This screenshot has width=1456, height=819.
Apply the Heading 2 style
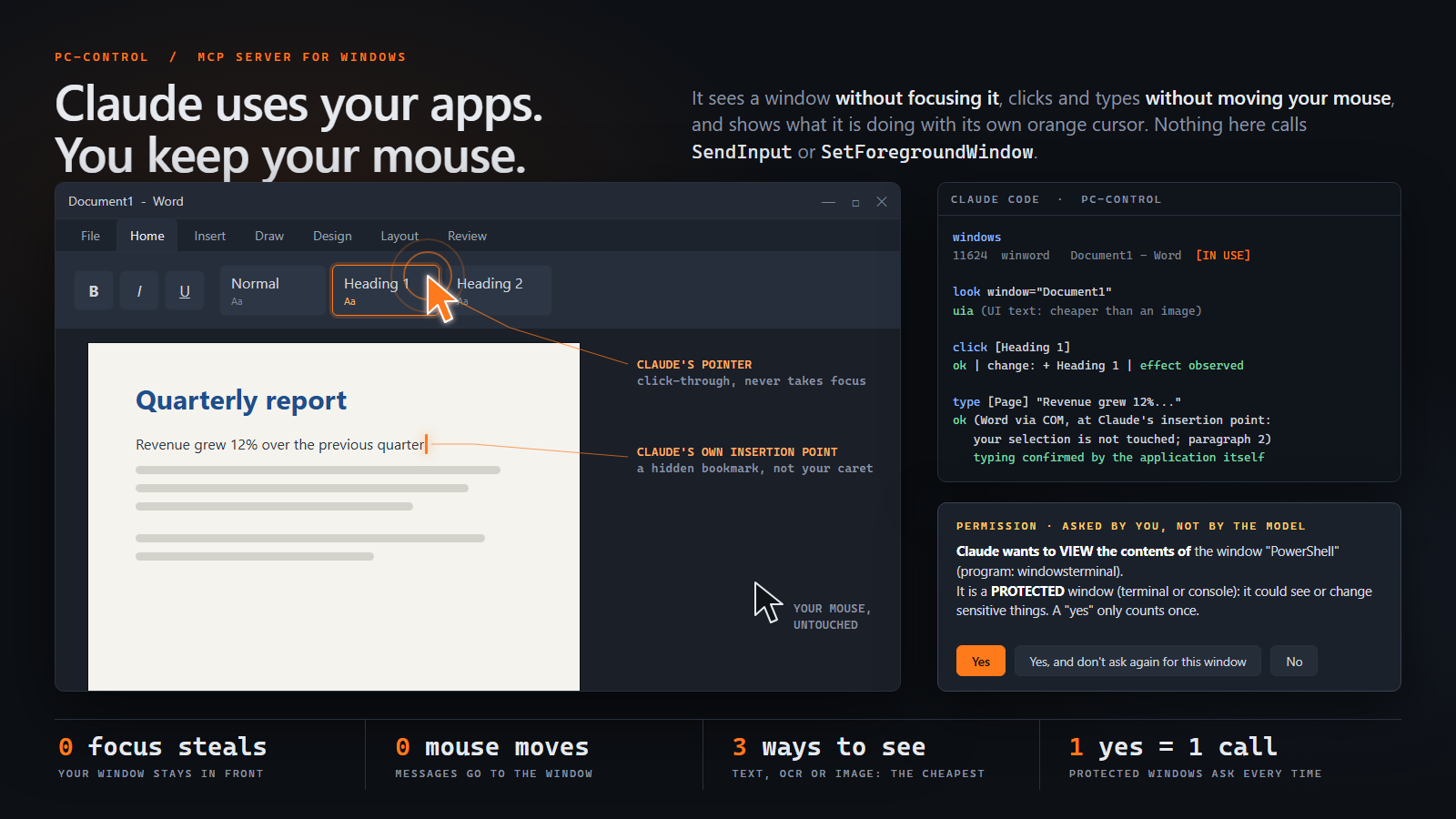[x=499, y=290]
